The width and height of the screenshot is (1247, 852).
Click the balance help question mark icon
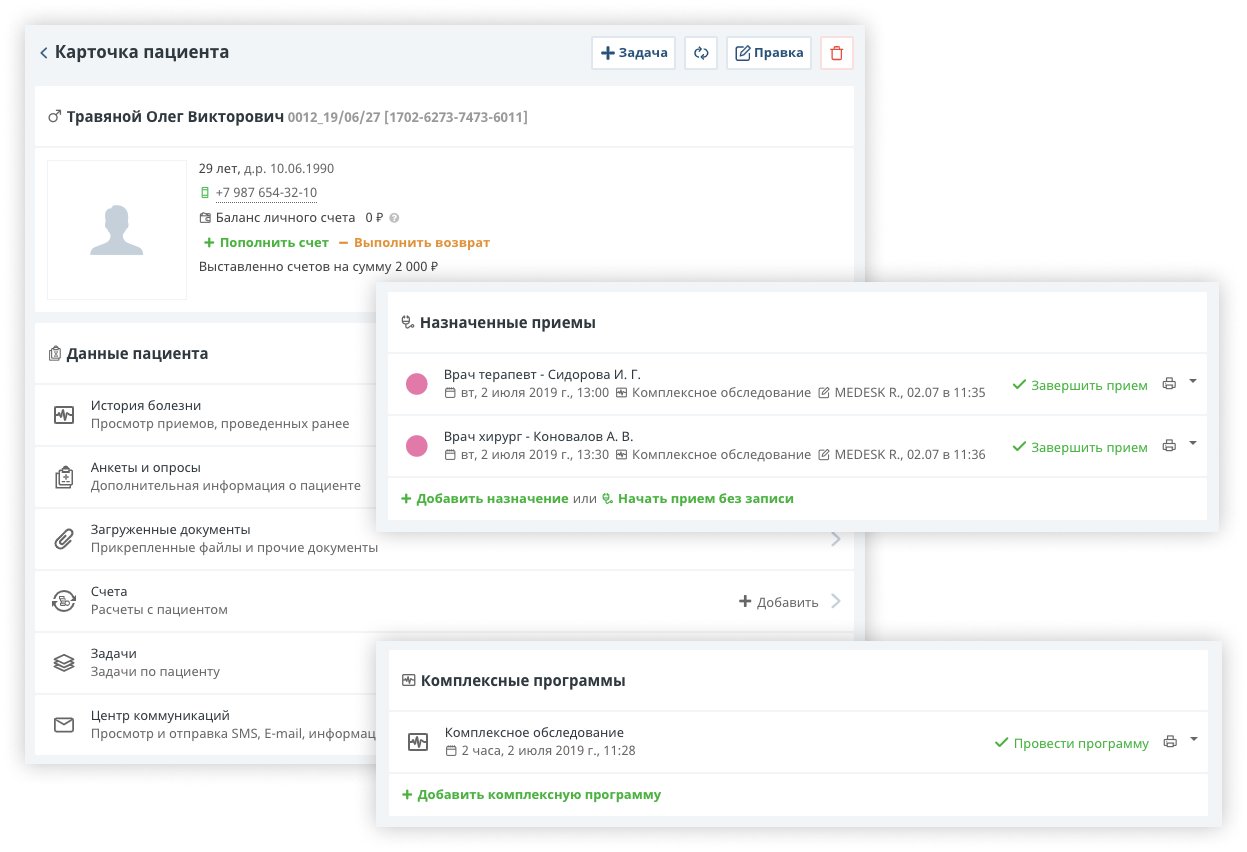(x=394, y=218)
